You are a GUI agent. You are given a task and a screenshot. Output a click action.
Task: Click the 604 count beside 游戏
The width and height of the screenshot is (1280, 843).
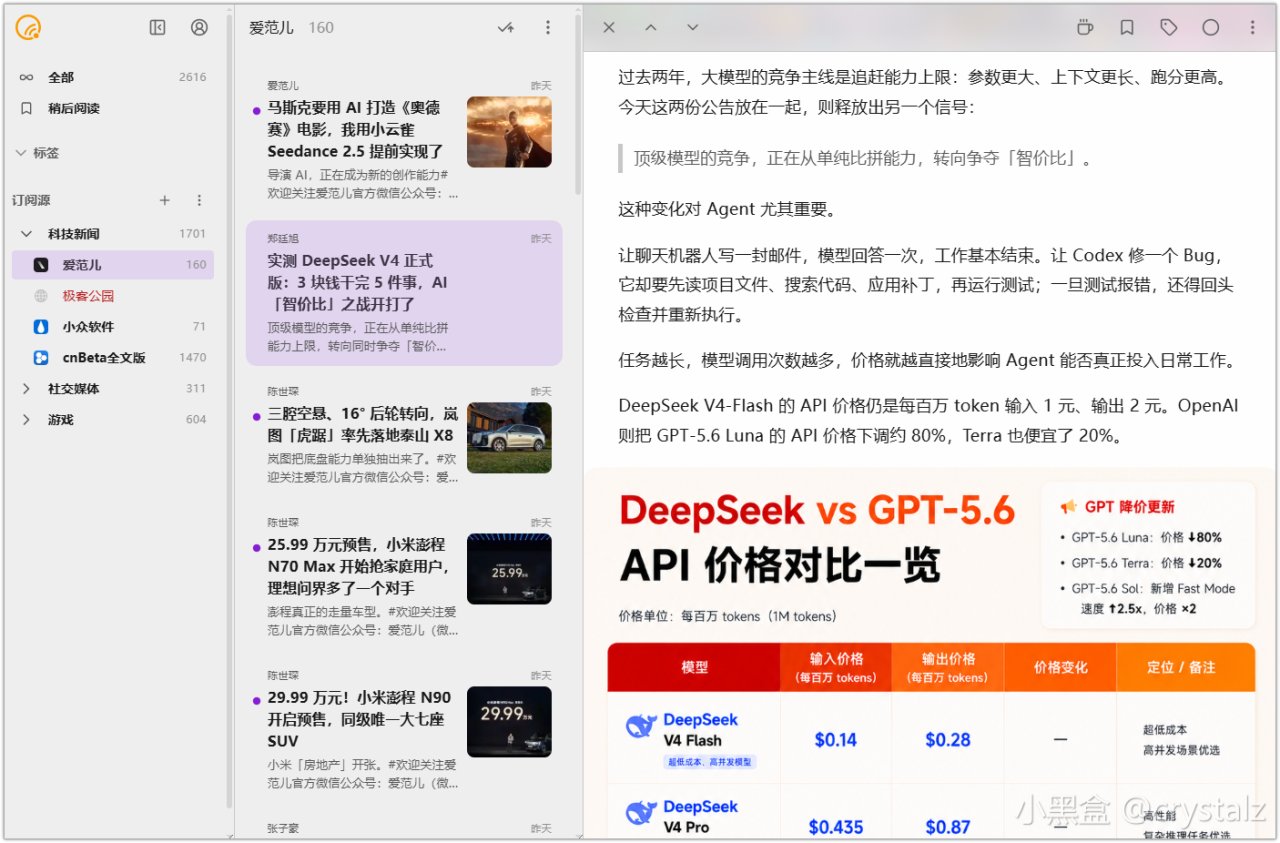click(x=196, y=420)
